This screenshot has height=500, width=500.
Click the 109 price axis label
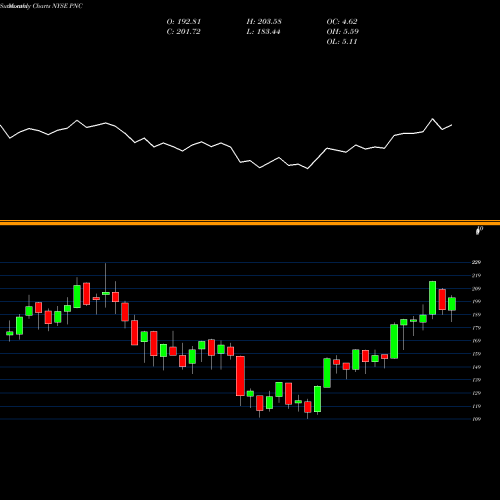point(476,419)
